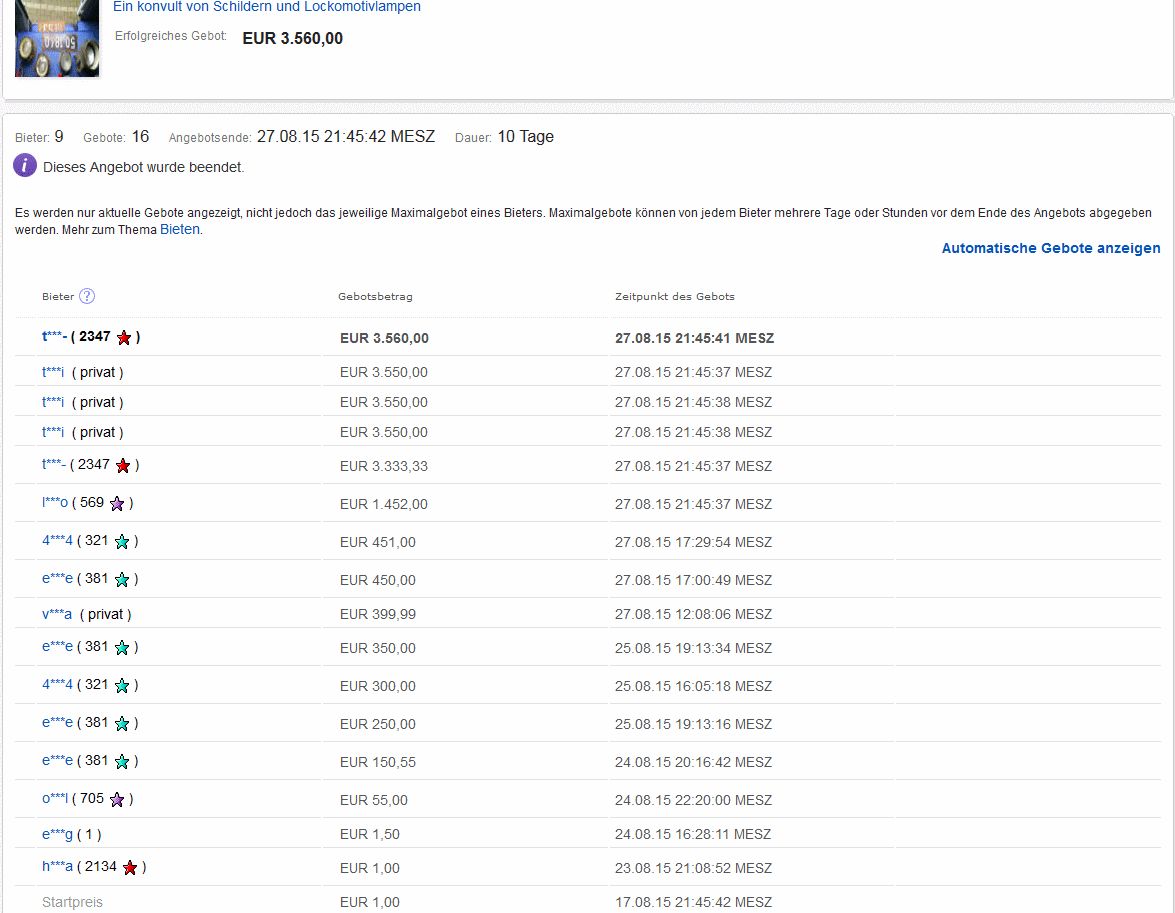The width and height of the screenshot is (1175, 913).
Task: Click purple star next to bidder l***o
Action: pos(117,504)
